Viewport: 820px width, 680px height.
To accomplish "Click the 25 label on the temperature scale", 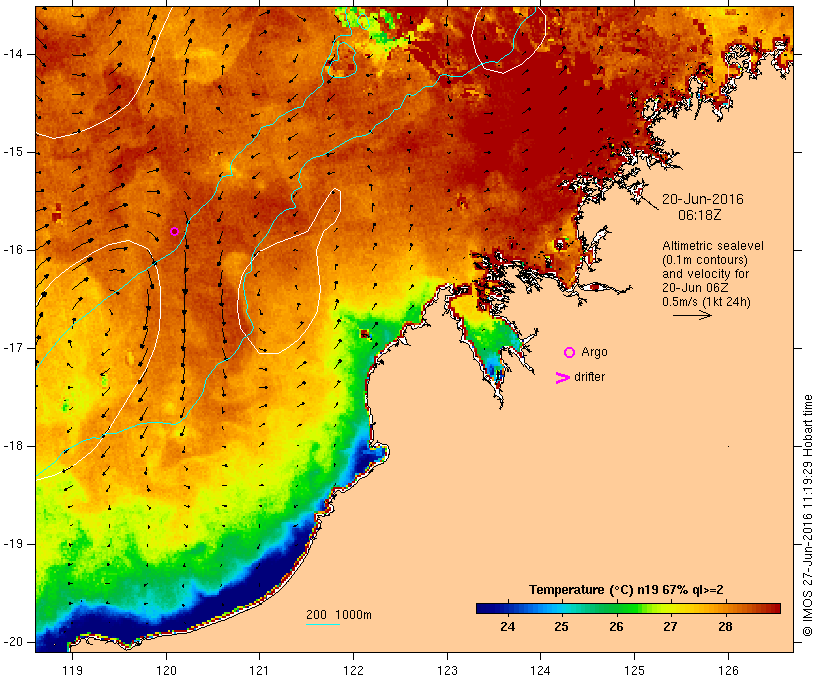I will point(561,627).
